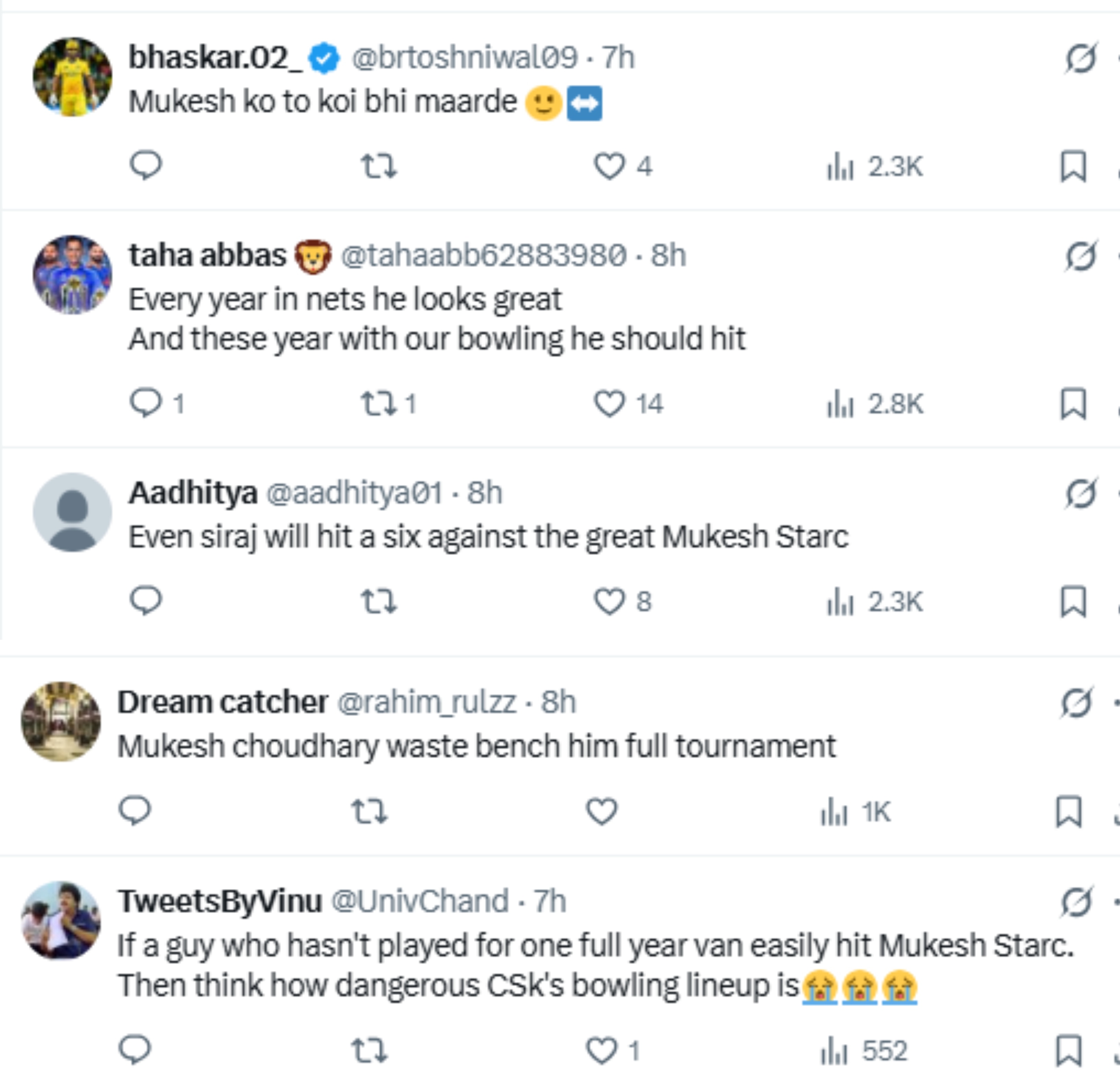
Task: Open Grok icon on taha abbas's tweet
Action: [1080, 255]
